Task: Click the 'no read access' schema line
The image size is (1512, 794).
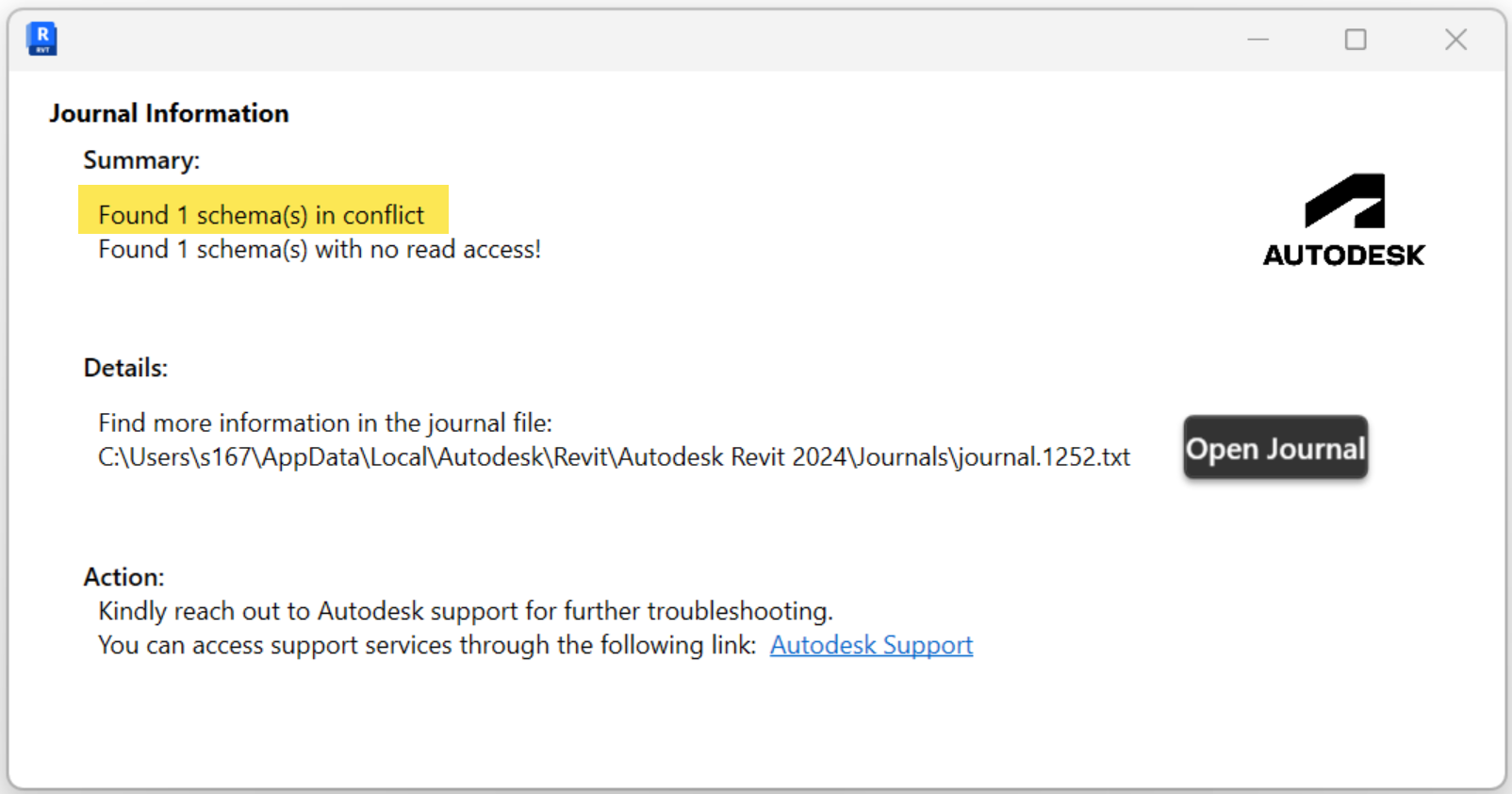Action: coord(320,250)
